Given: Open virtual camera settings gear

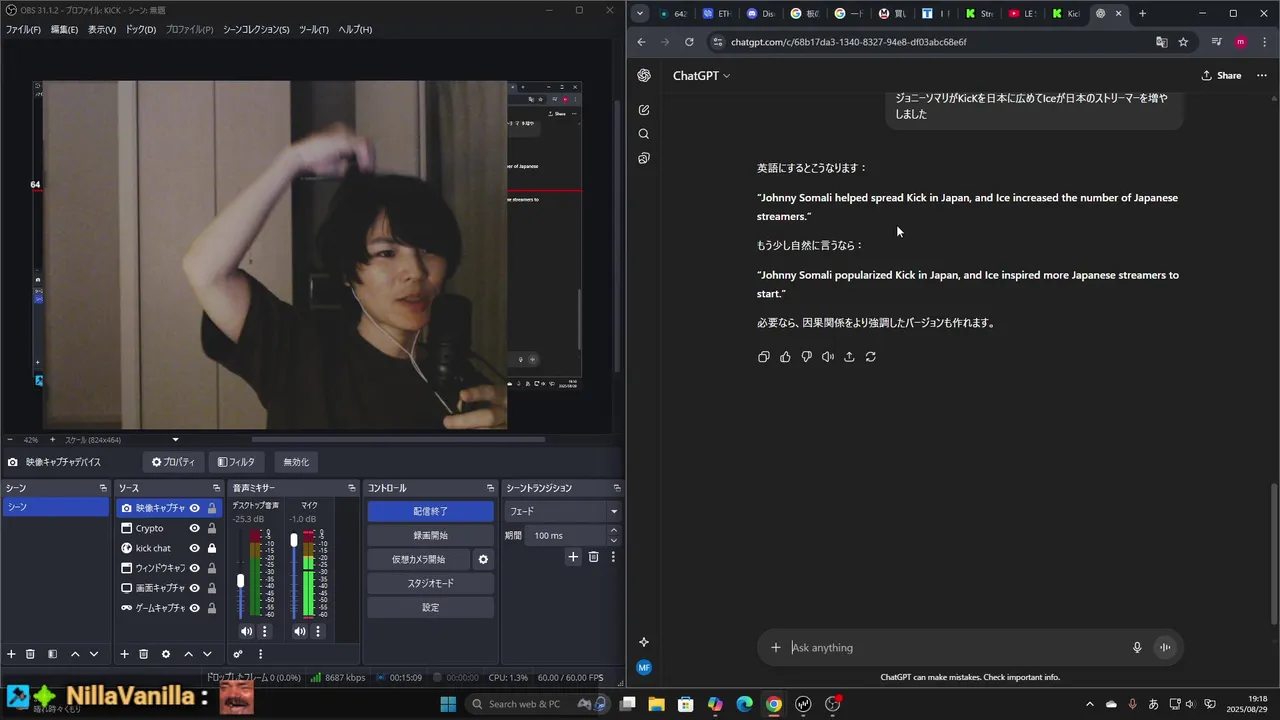Looking at the screenshot, I should (x=483, y=559).
